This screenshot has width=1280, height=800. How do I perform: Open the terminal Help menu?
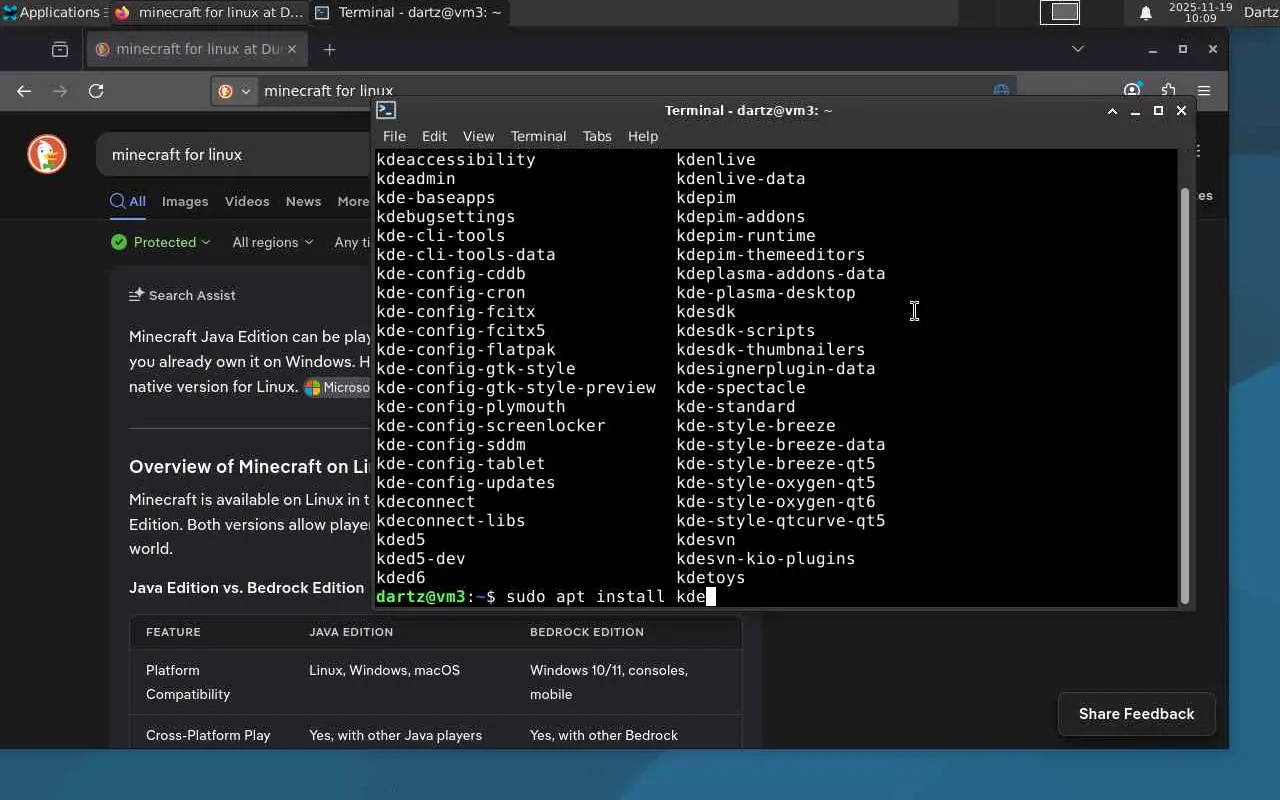[x=643, y=136]
